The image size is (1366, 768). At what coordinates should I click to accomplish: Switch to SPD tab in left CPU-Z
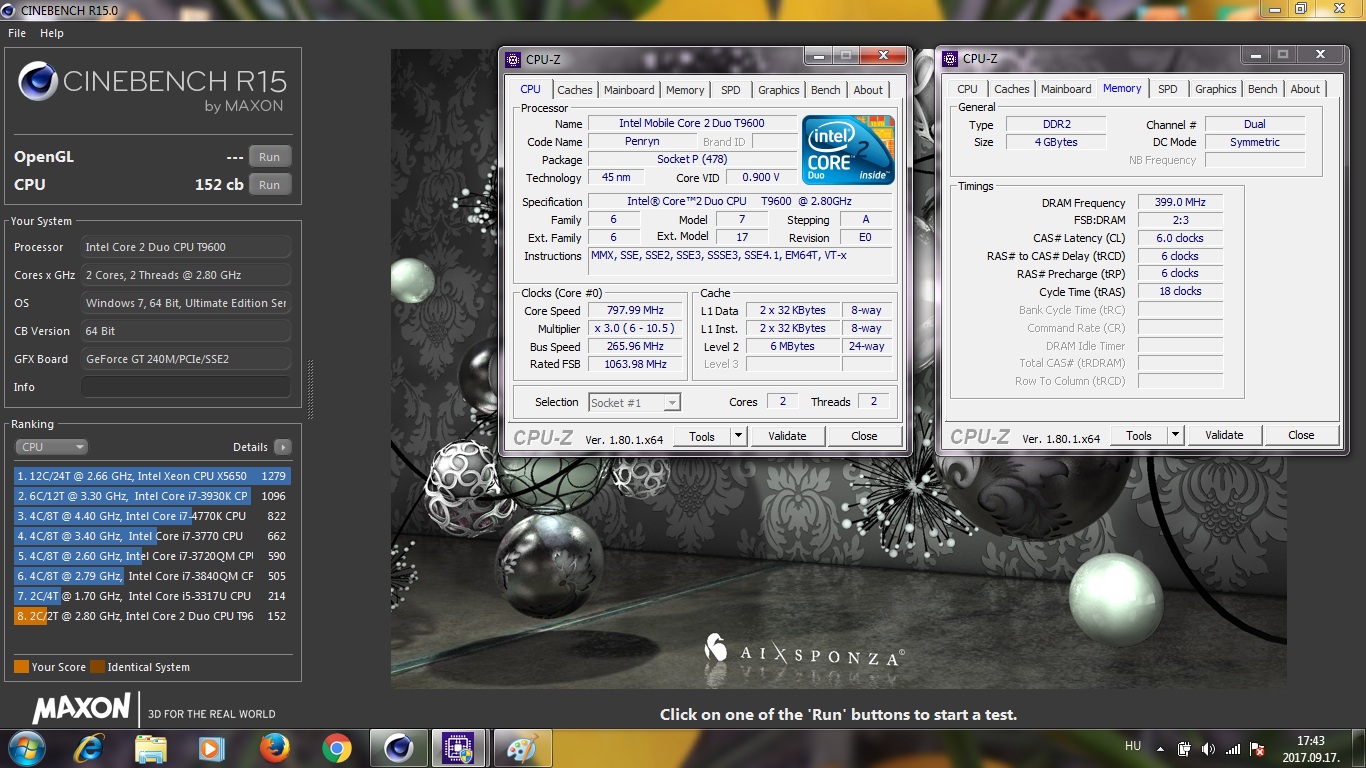coord(731,90)
